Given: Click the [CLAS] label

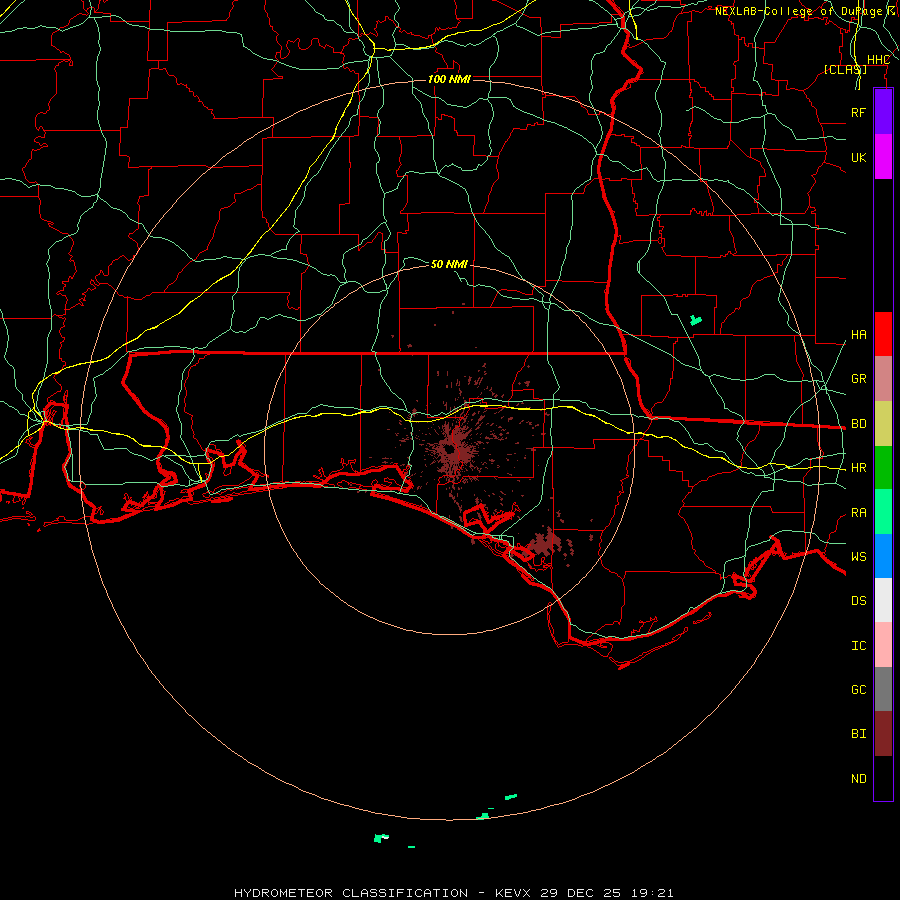Looking at the screenshot, I should tap(845, 69).
